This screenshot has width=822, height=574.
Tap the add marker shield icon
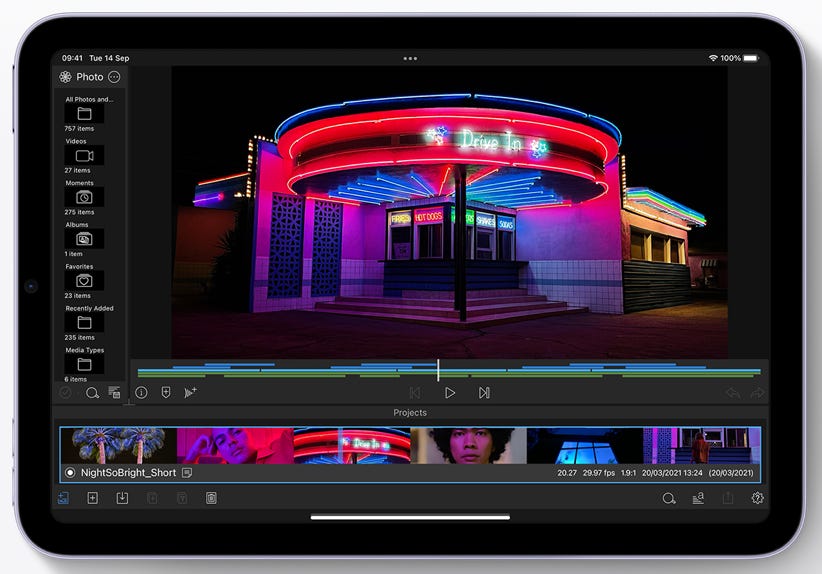tap(166, 393)
